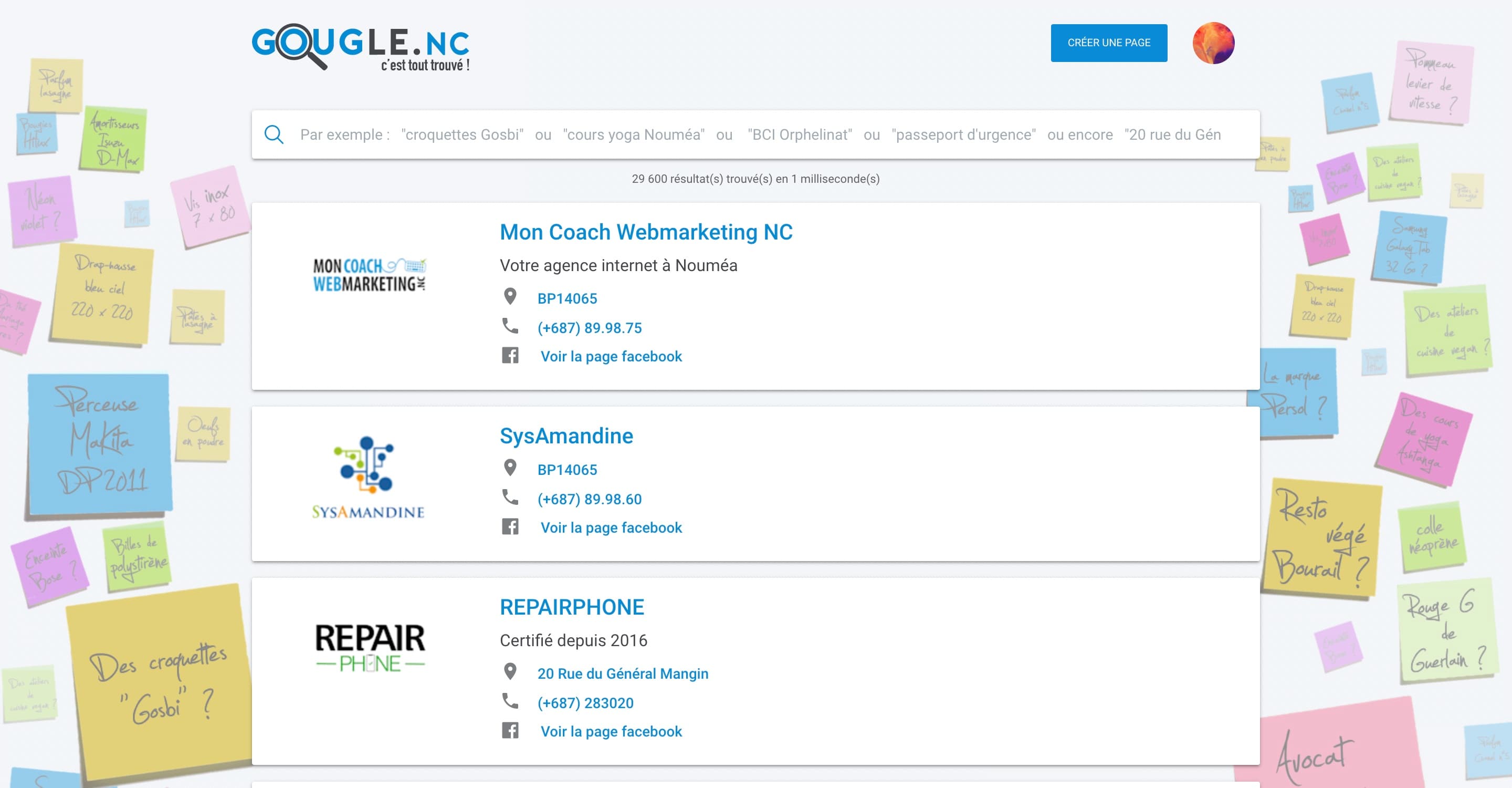Click location pin icon in REPAIRPHONE card
Screen dimensions: 1512x788
(509, 672)
